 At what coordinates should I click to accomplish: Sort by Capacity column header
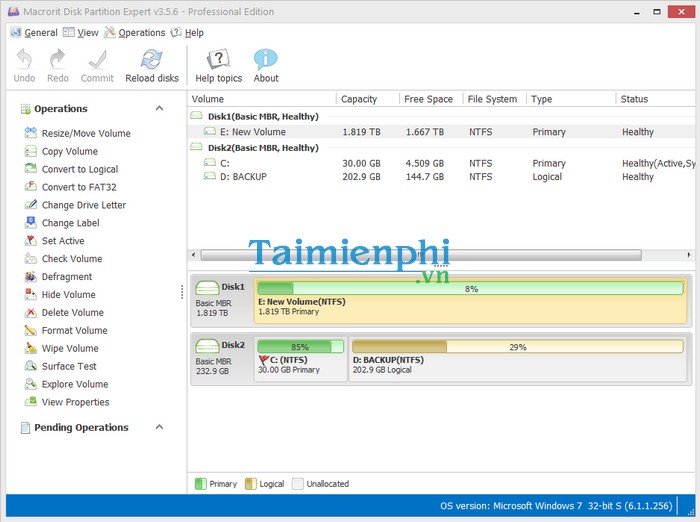click(x=368, y=99)
